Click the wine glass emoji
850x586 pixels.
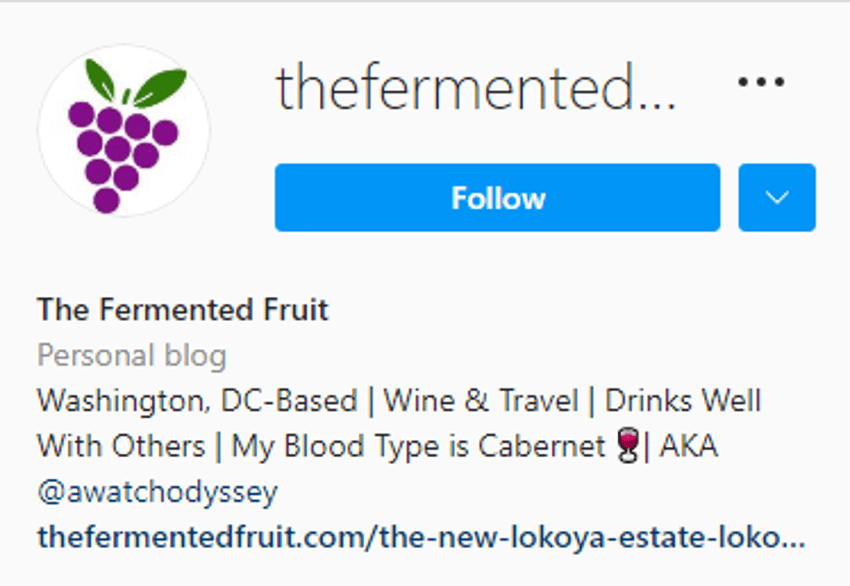coord(629,446)
